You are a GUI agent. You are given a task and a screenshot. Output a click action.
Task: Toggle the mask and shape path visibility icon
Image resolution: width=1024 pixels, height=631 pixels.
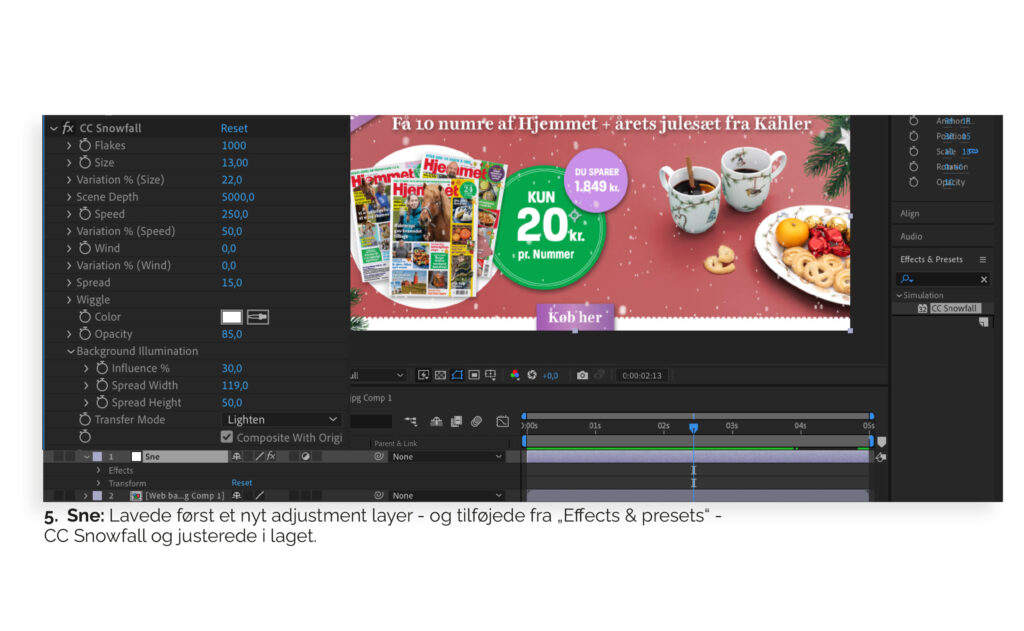click(456, 375)
